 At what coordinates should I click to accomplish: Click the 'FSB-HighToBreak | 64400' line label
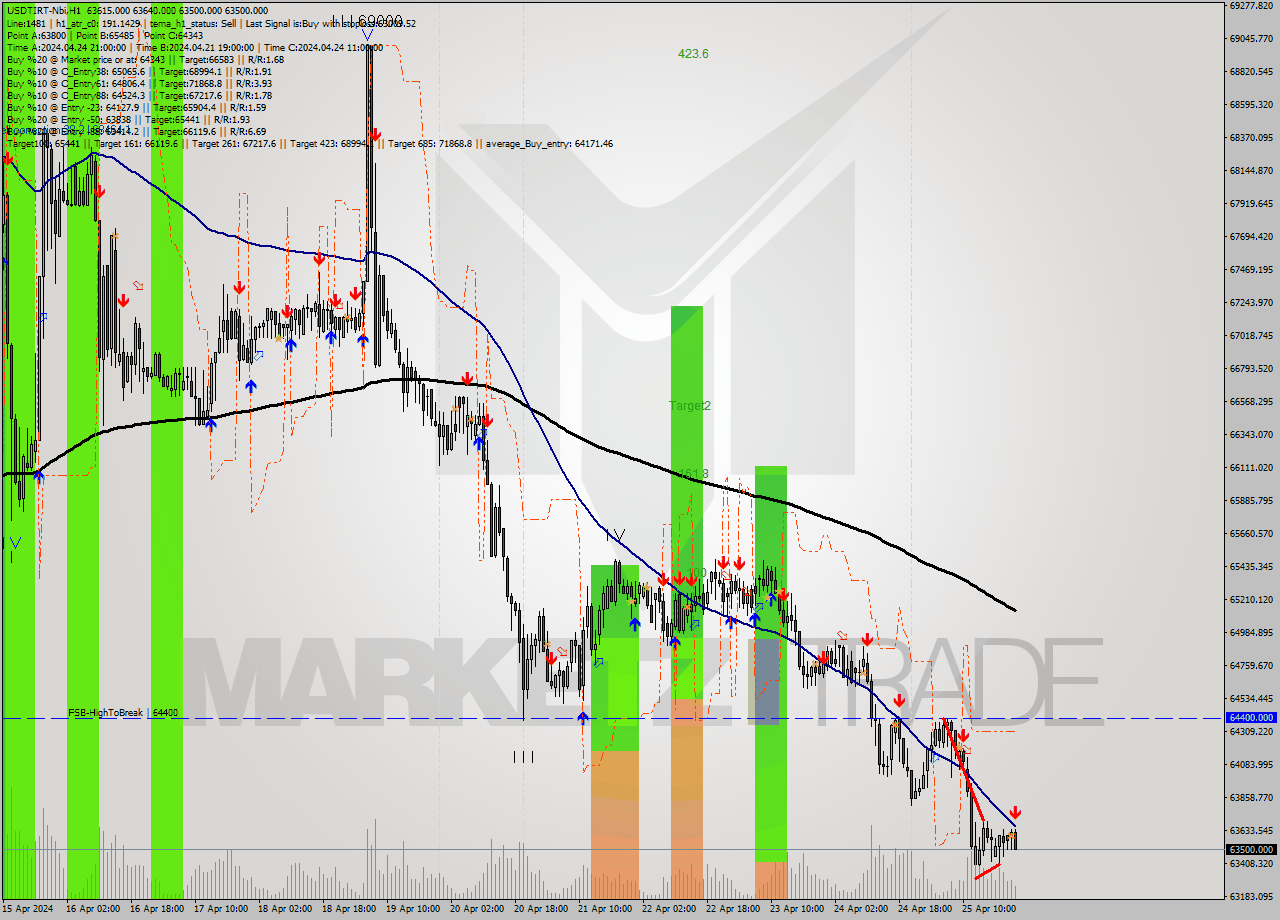[x=123, y=712]
